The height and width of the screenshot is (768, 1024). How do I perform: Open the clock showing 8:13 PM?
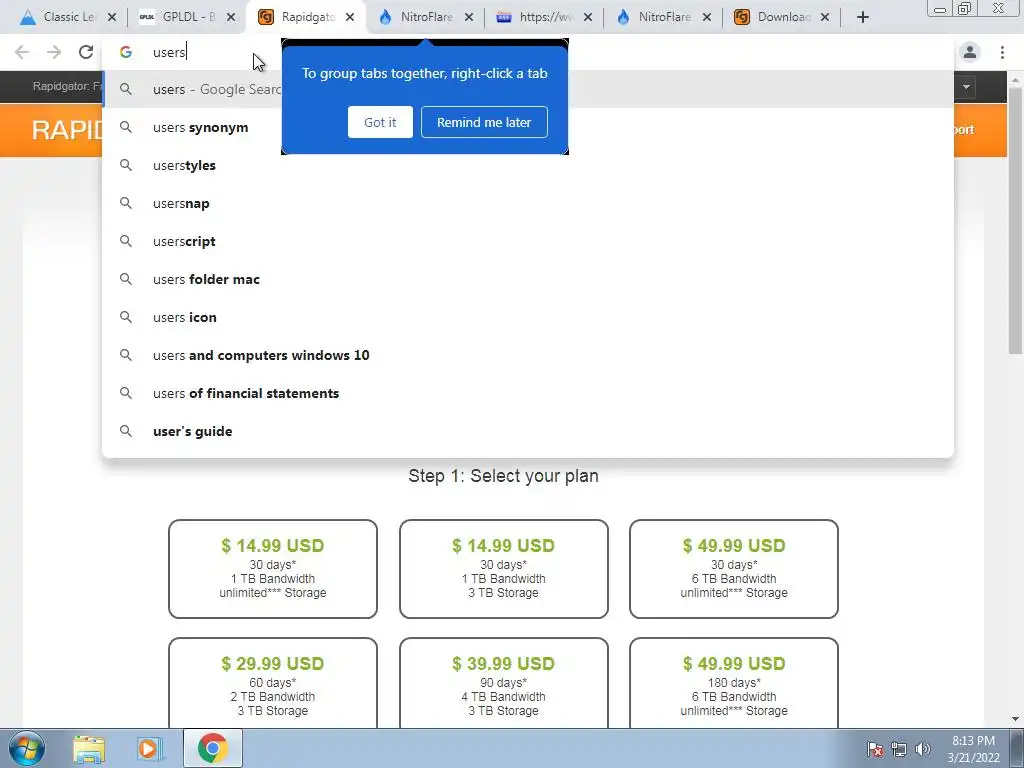pyautogui.click(x=973, y=749)
